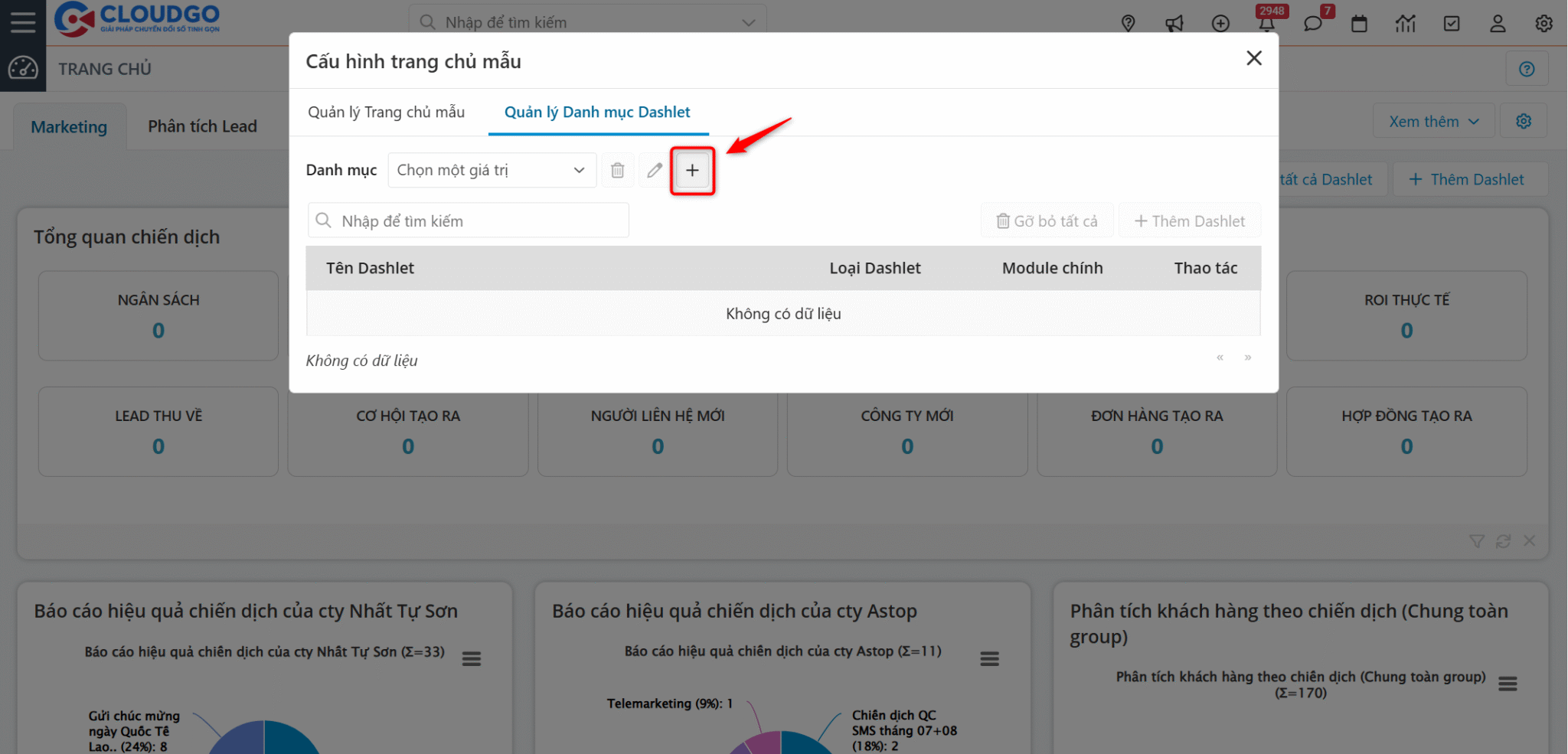Switch to Quản lý Trang chủ mẫu tab
The image size is (1568, 754).
(x=386, y=113)
